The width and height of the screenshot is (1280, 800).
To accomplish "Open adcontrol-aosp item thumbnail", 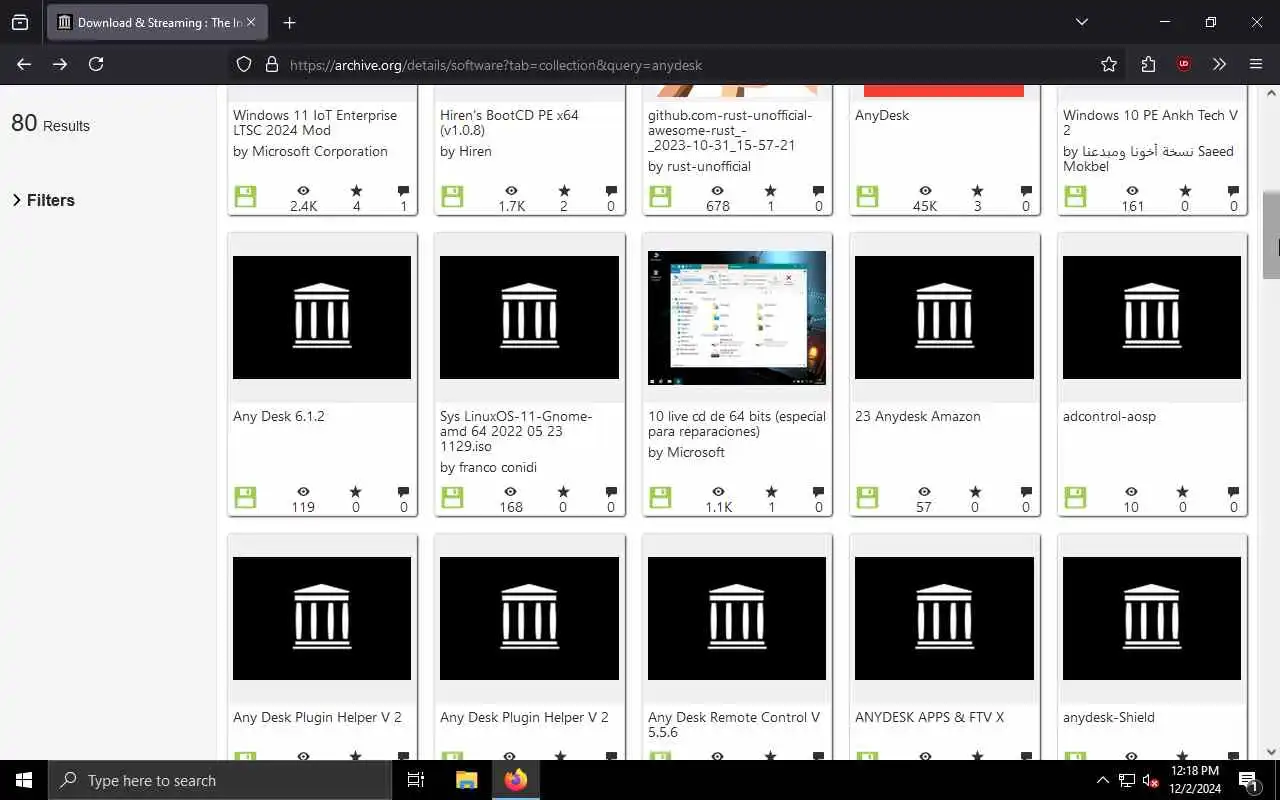I will pyautogui.click(x=1152, y=317).
